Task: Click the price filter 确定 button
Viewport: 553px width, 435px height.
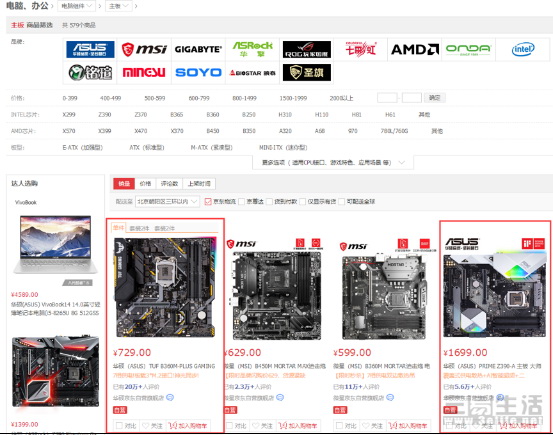Action: [x=435, y=98]
